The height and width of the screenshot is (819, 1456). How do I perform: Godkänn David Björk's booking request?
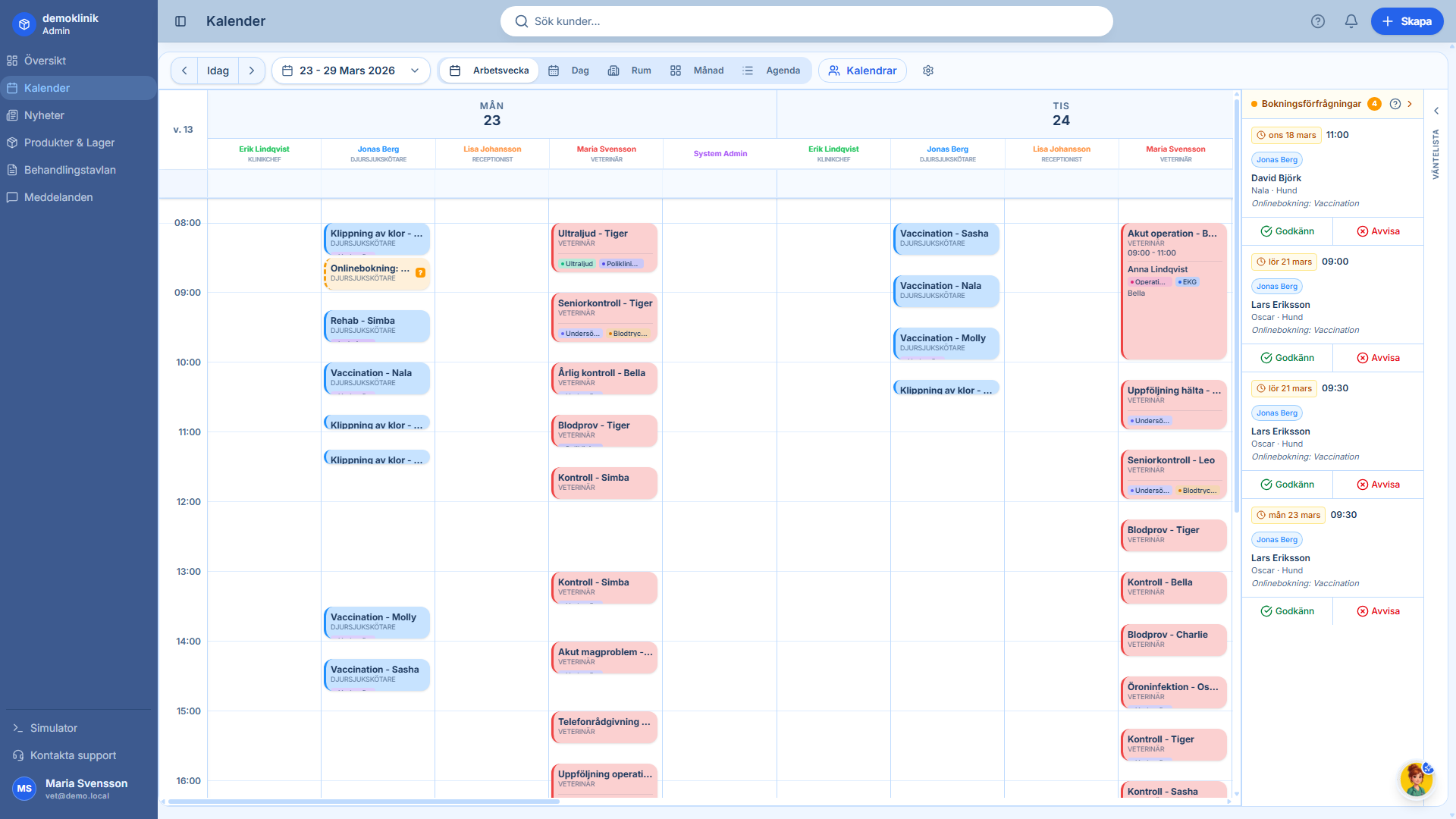click(1287, 231)
